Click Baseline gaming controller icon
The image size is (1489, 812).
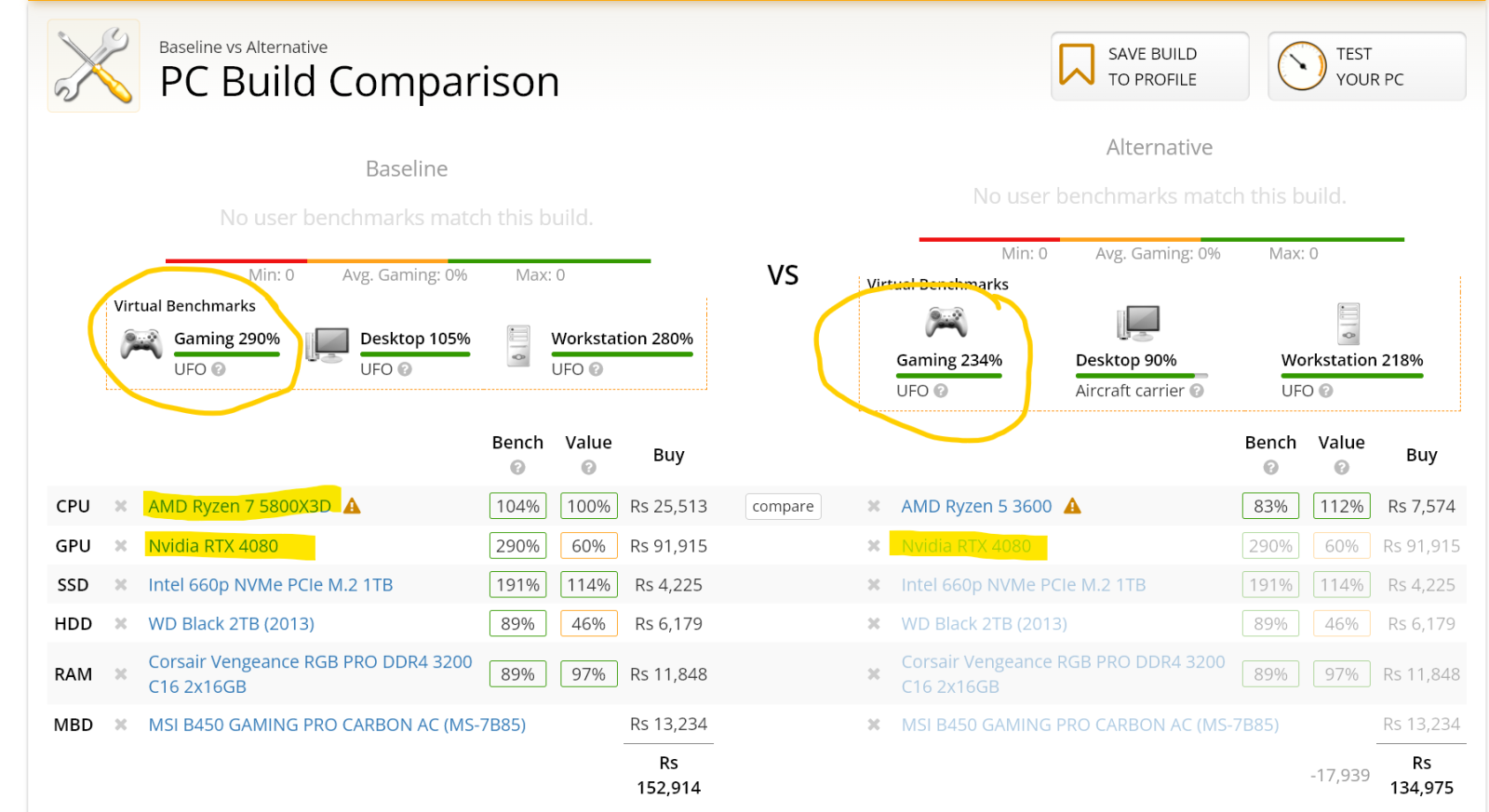[x=141, y=344]
